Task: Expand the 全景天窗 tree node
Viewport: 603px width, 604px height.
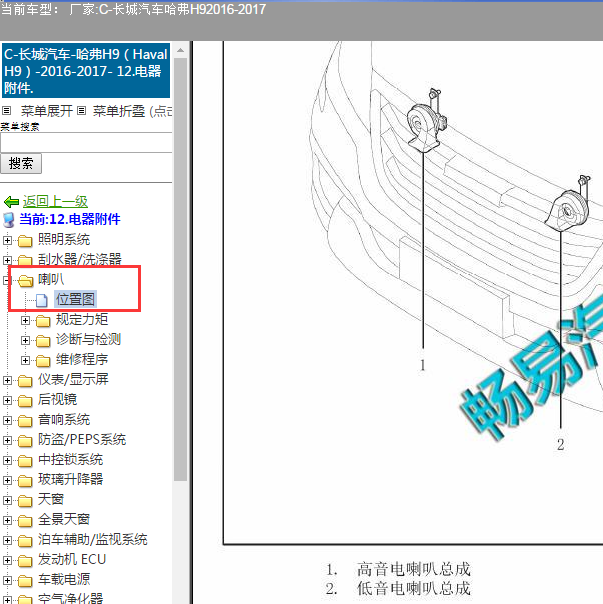Action: tap(7, 521)
